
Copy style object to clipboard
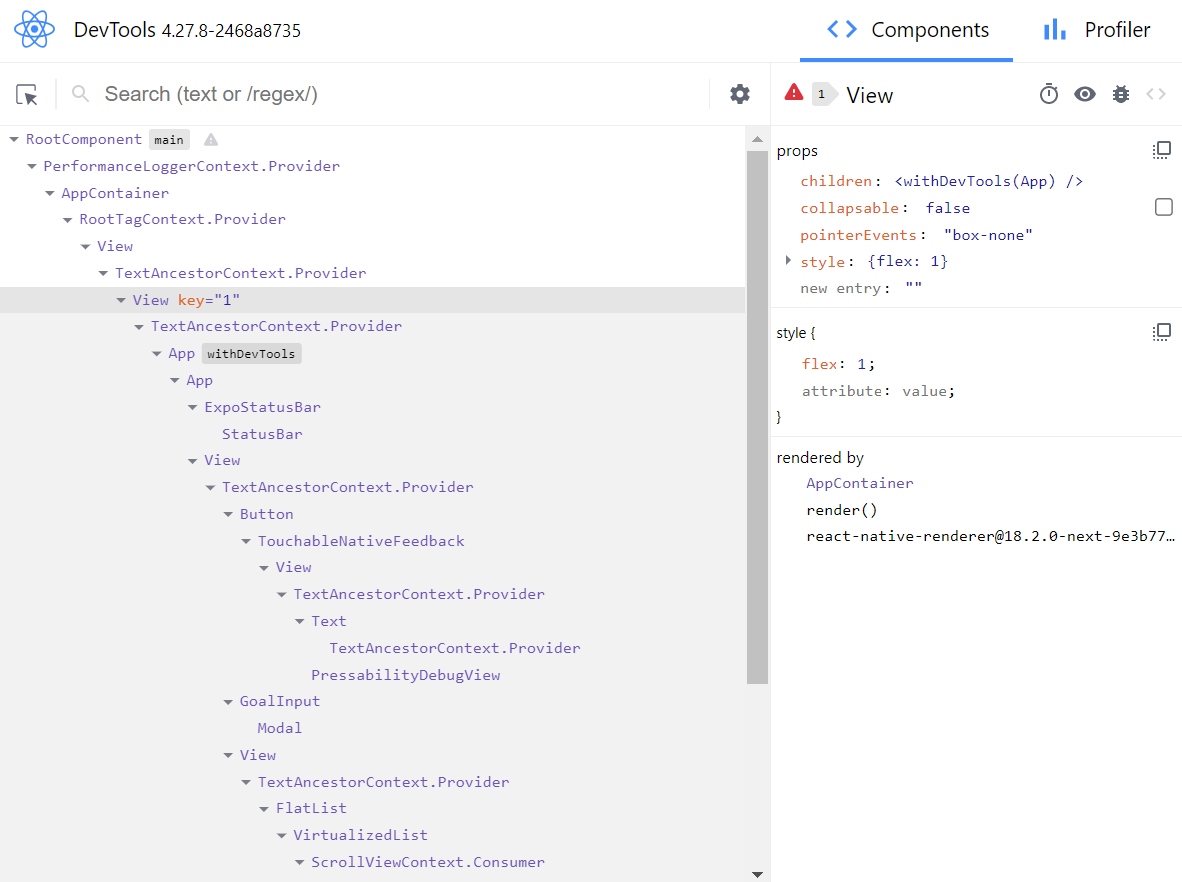pos(1162,332)
